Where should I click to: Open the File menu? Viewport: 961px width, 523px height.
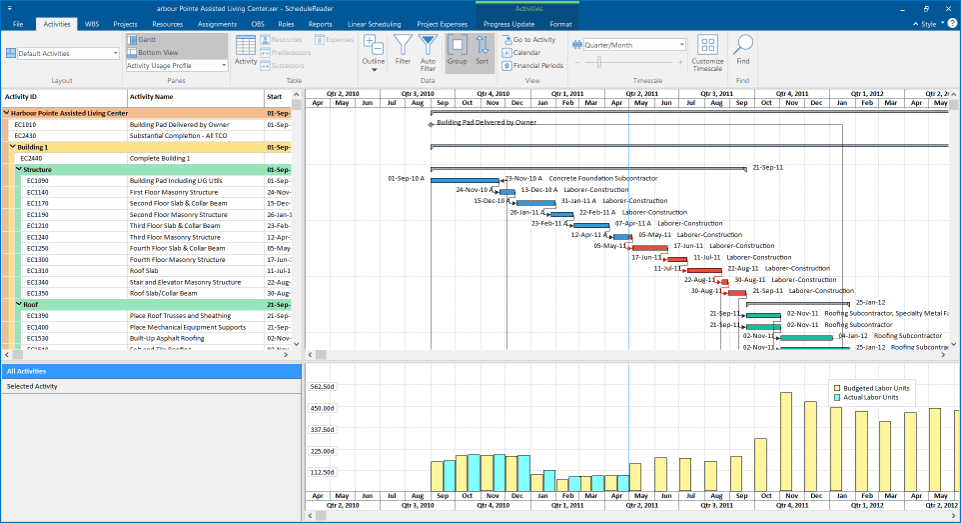point(18,24)
